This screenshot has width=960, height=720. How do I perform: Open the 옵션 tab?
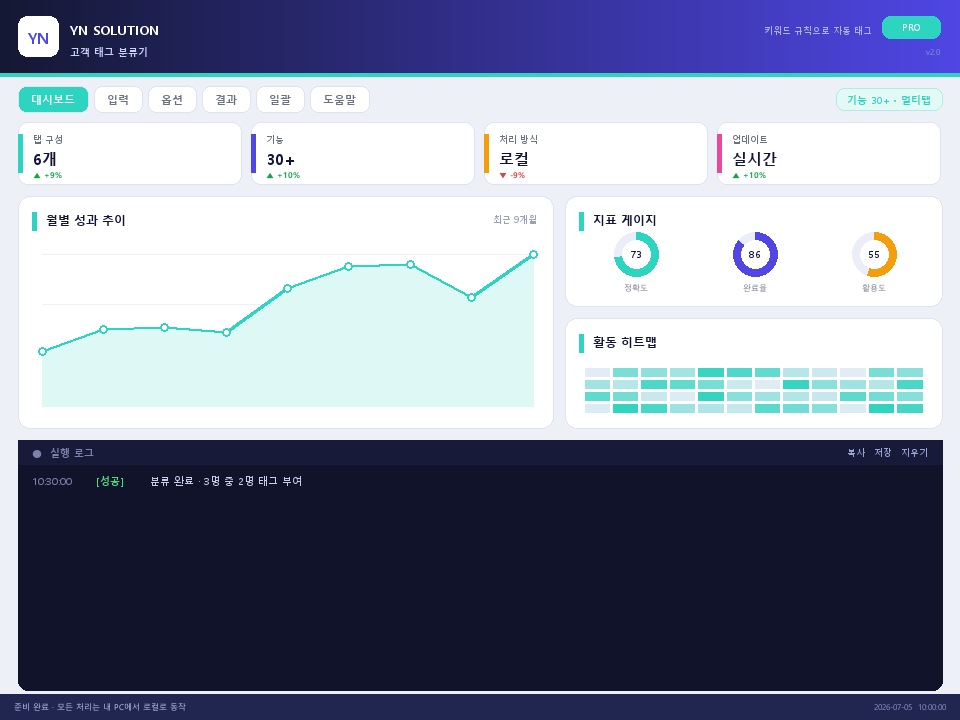172,99
